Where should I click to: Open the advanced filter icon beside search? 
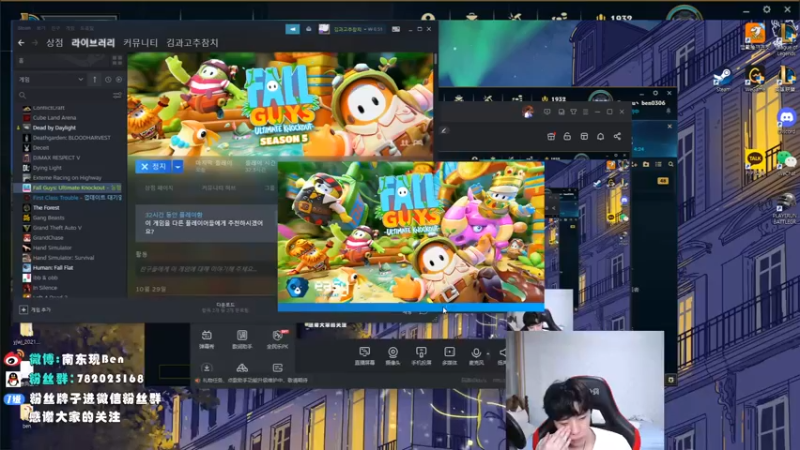point(117,95)
